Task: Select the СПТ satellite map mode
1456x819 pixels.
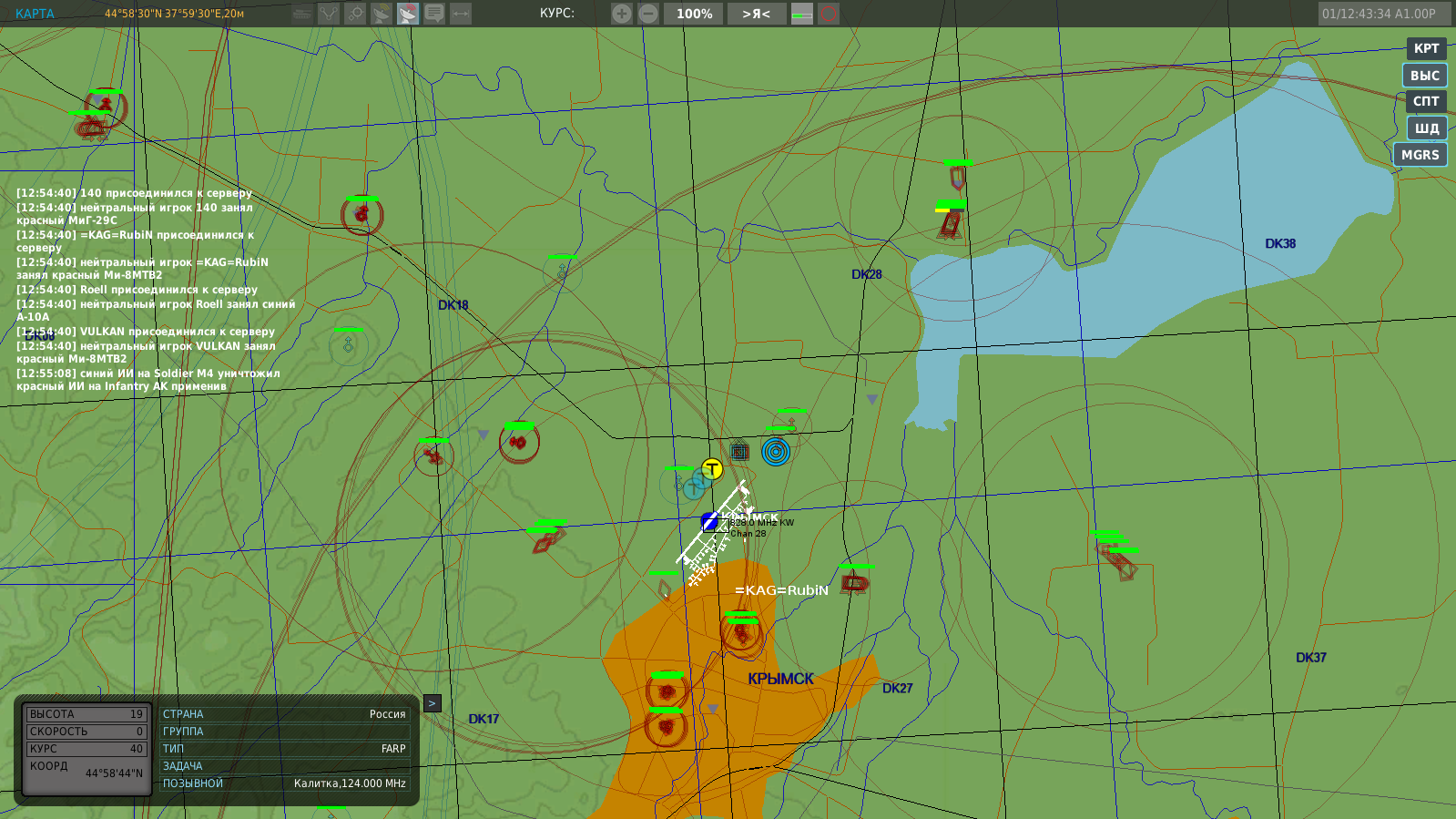Action: [1426, 101]
